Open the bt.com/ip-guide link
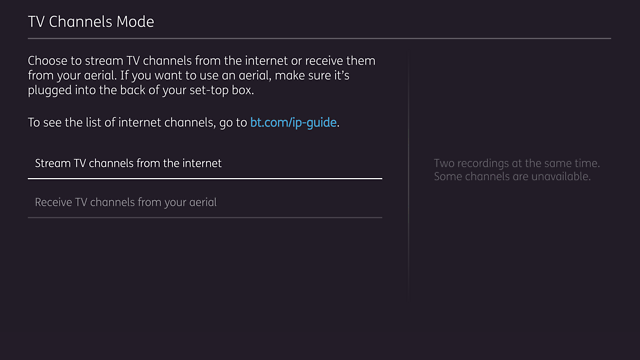 293,123
